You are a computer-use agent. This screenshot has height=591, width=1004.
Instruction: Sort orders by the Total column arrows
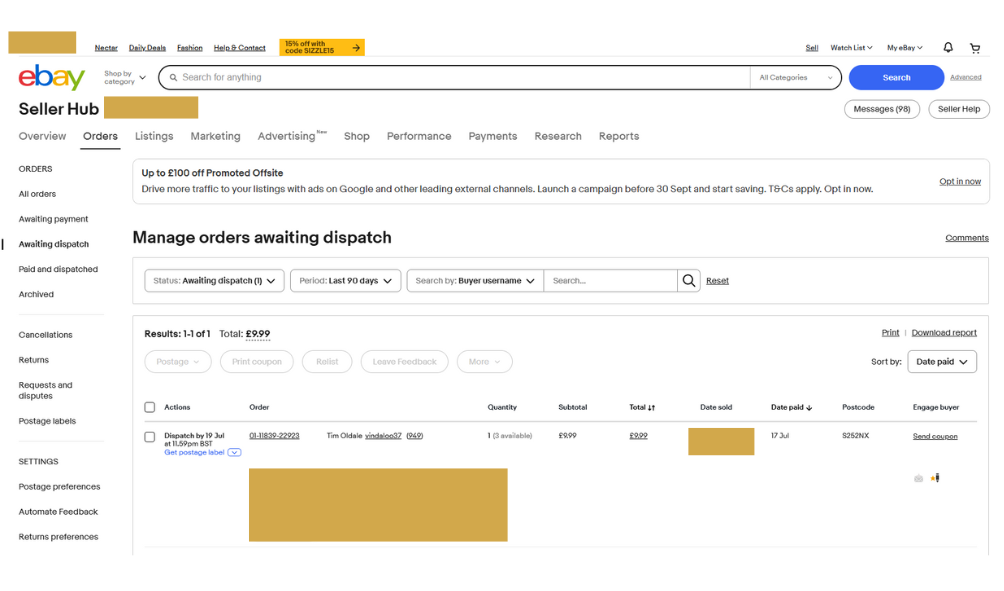click(x=651, y=408)
